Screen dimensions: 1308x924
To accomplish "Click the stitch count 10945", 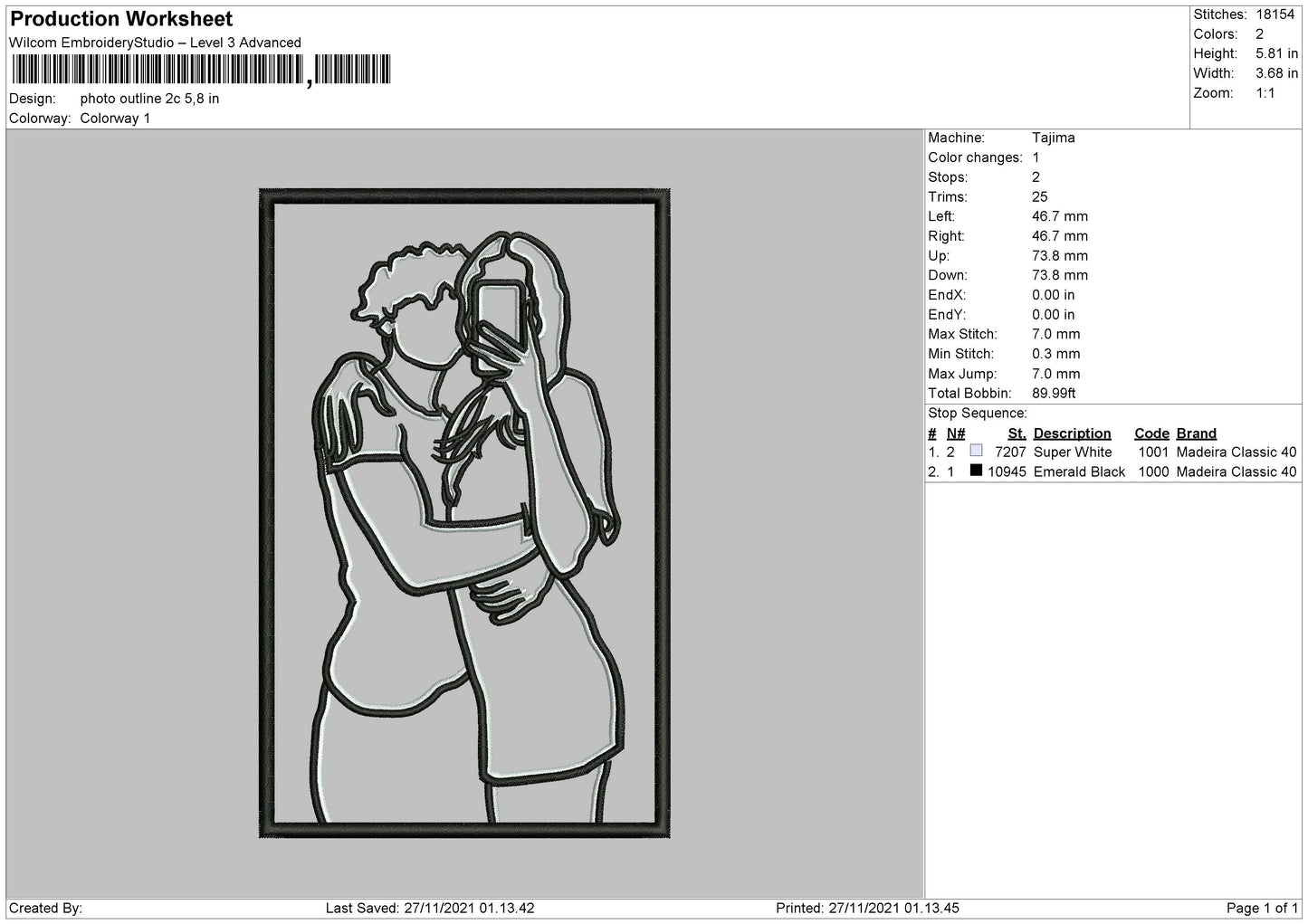I will coord(1007,472).
